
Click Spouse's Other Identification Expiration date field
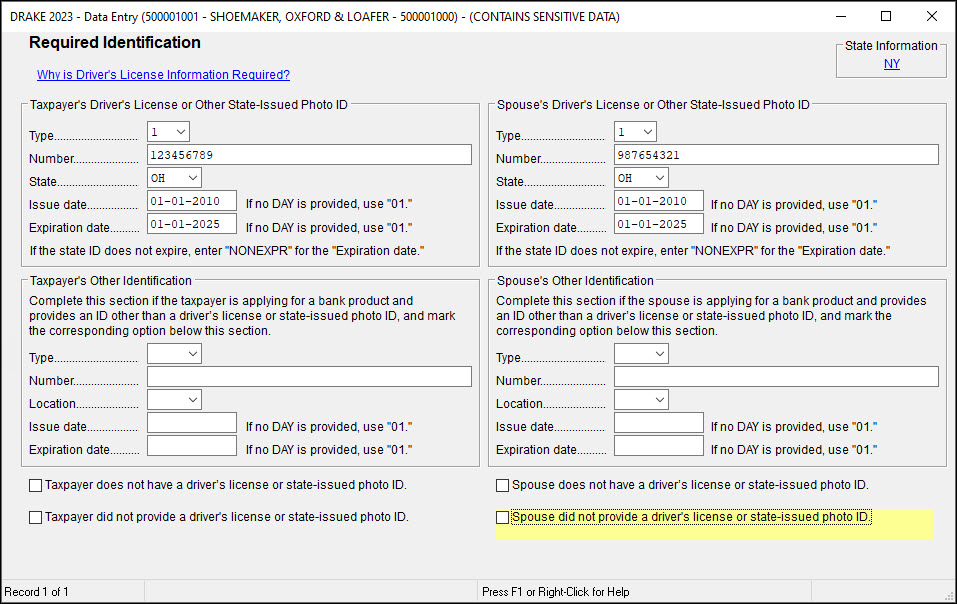coord(659,446)
